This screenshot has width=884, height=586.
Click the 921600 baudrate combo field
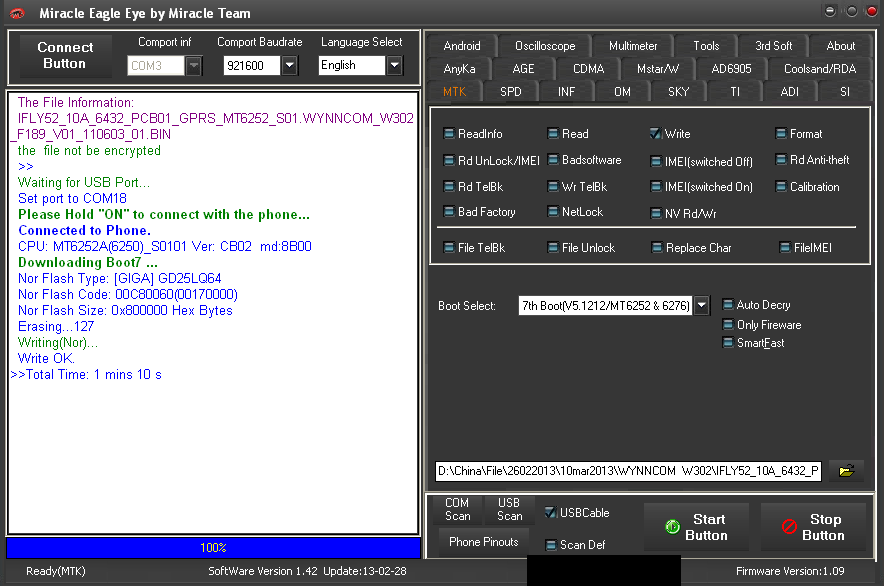(253, 65)
